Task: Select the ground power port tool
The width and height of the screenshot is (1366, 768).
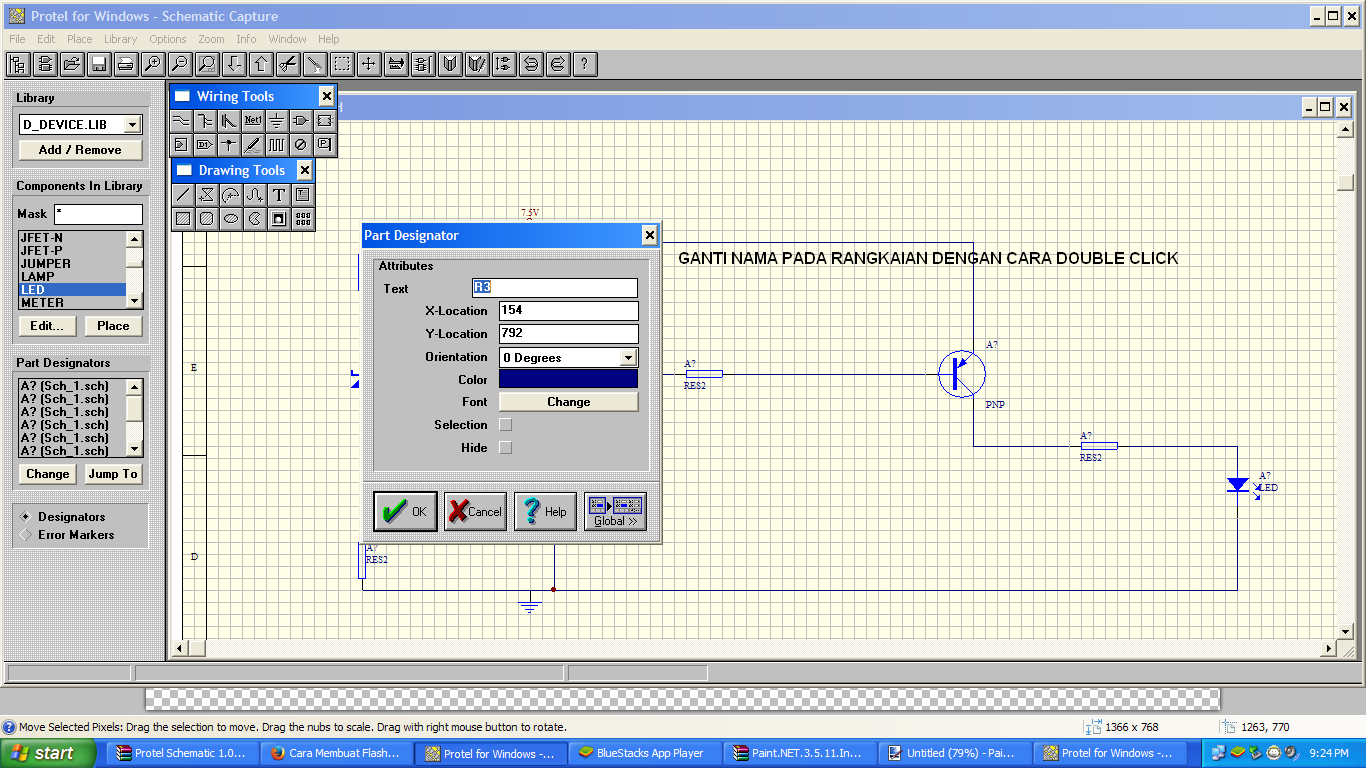Action: [x=277, y=120]
